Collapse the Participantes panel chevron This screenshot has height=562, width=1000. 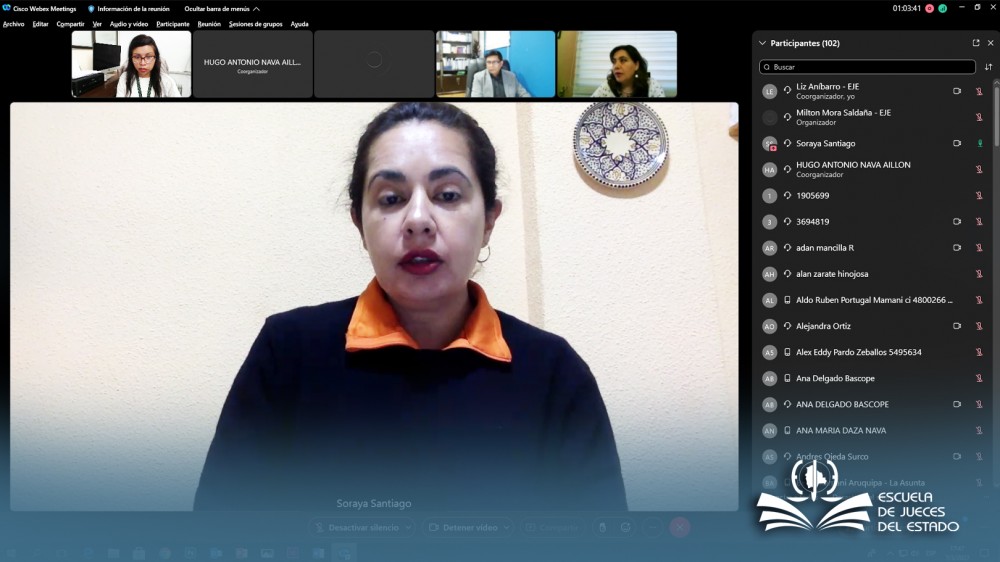click(762, 43)
